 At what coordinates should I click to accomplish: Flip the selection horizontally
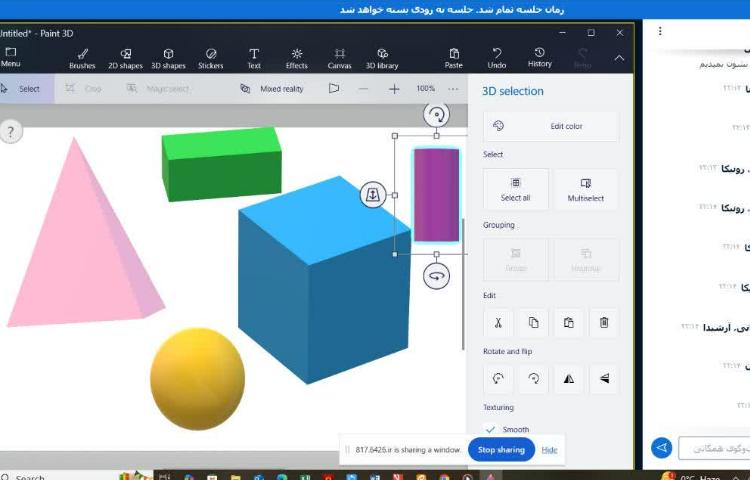click(x=568, y=378)
